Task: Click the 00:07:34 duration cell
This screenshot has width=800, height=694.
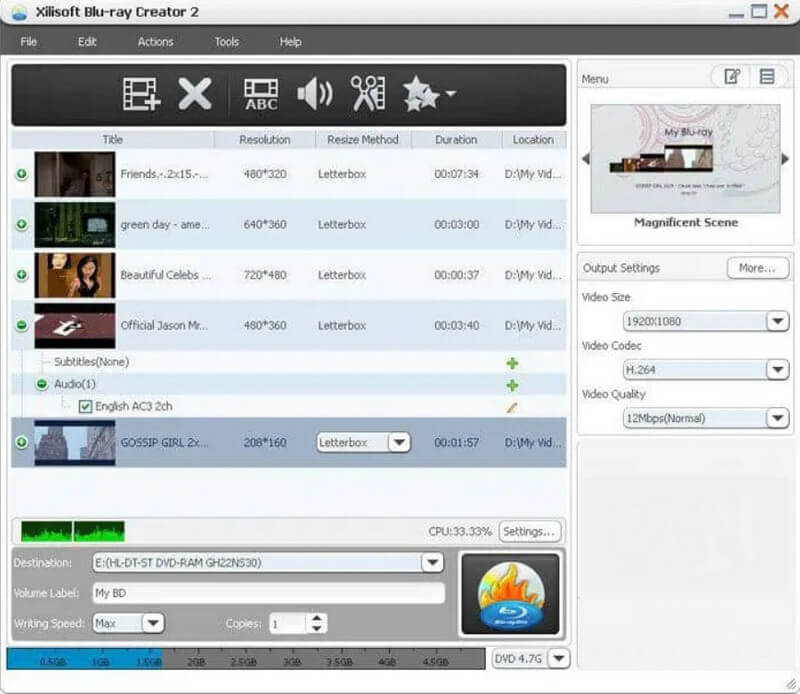Action: [457, 174]
